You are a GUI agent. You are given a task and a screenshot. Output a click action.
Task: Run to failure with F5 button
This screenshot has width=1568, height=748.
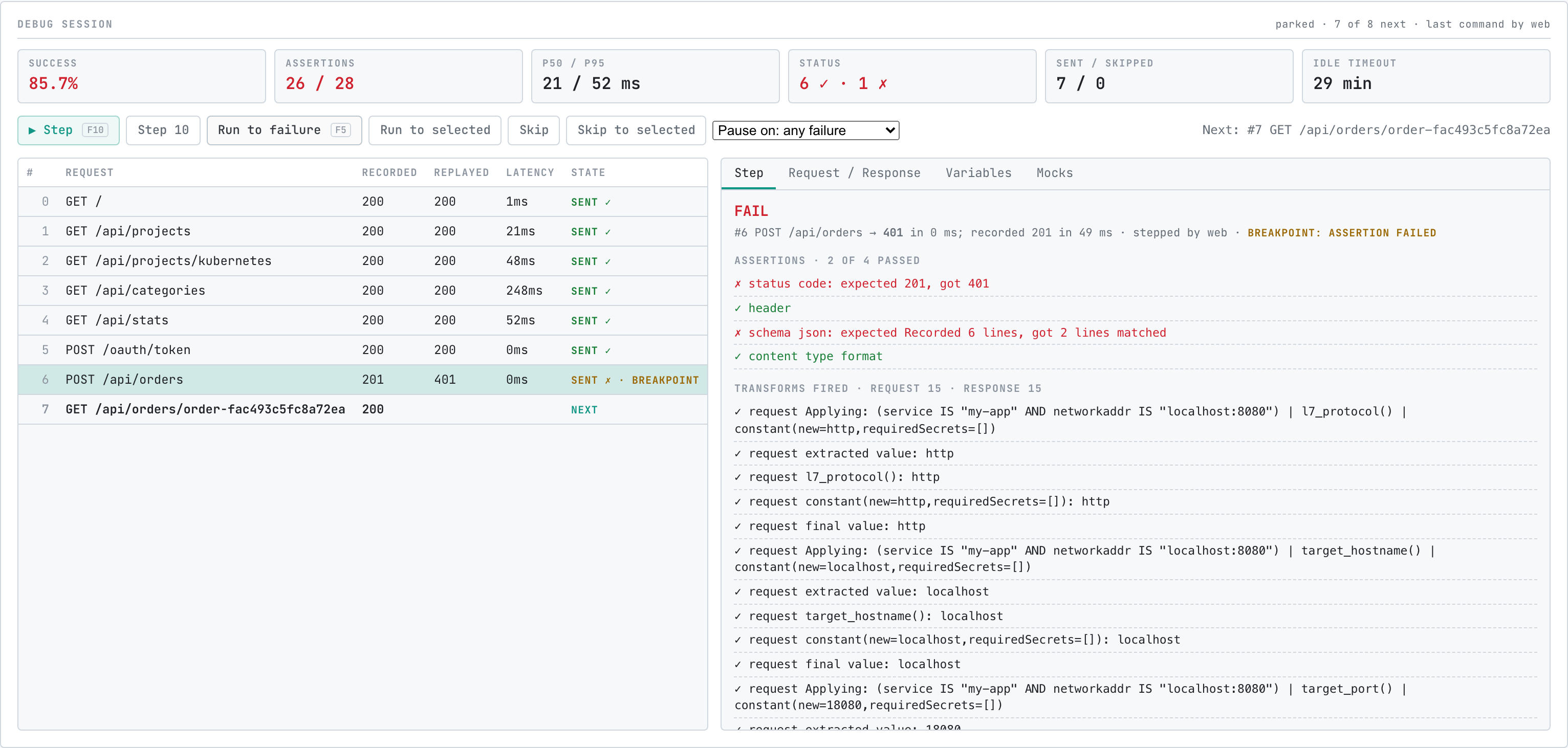[x=284, y=130]
